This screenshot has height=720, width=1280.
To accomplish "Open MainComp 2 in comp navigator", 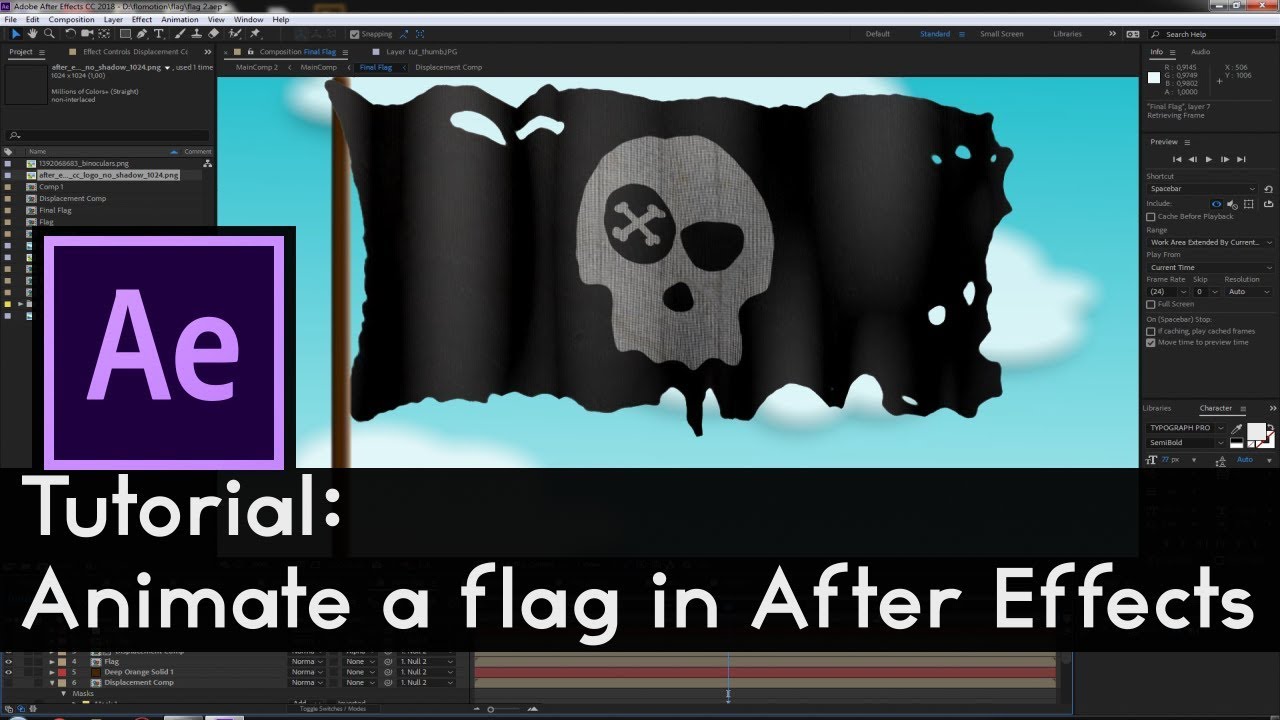I will [x=257, y=67].
